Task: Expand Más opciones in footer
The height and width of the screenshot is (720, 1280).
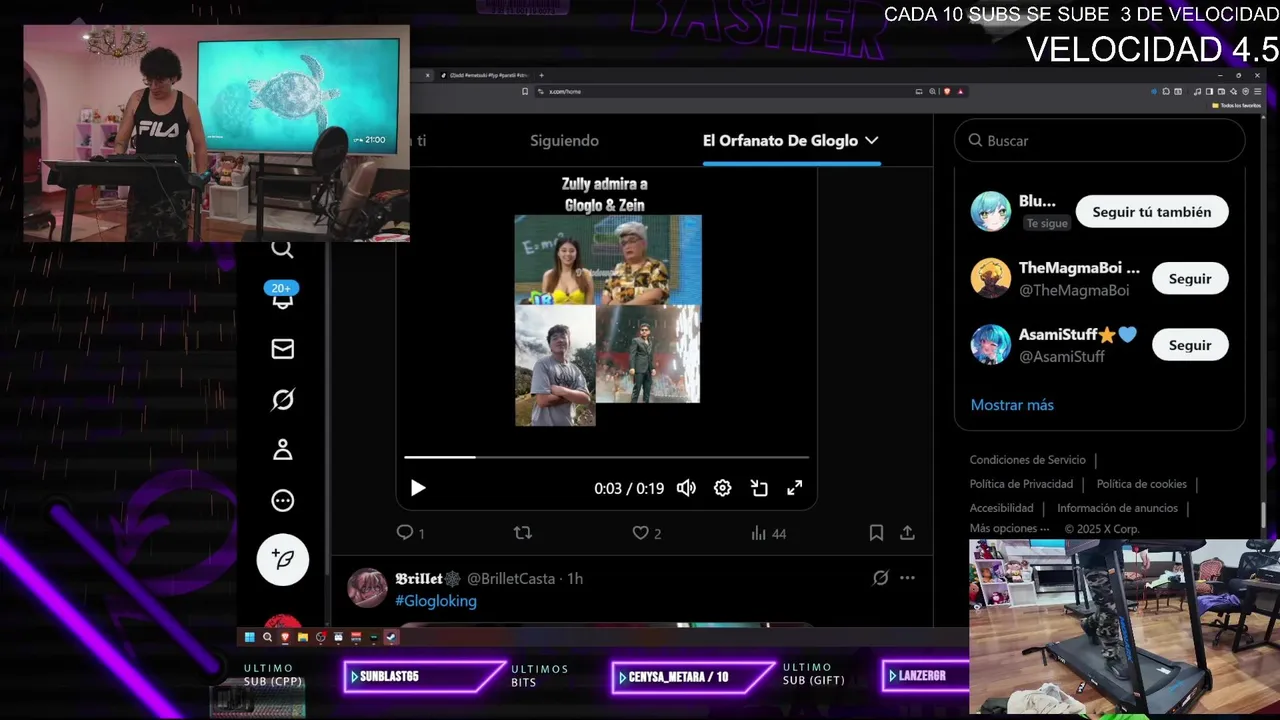Action: click(1009, 529)
